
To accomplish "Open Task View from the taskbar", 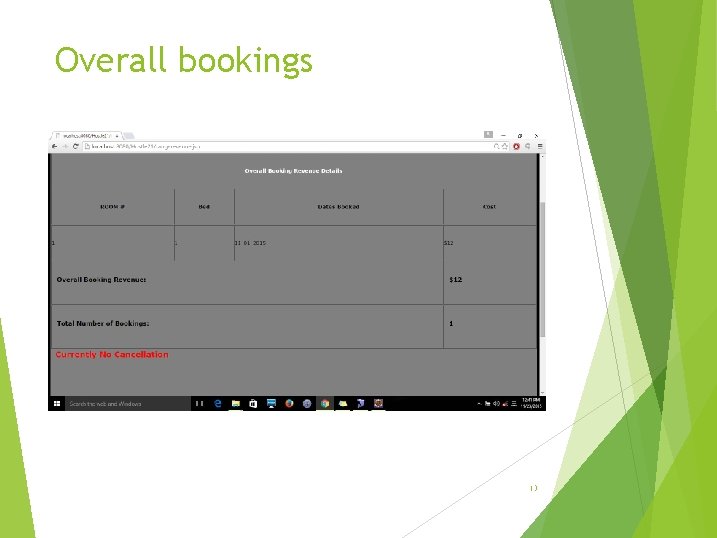I will pyautogui.click(x=199, y=404).
